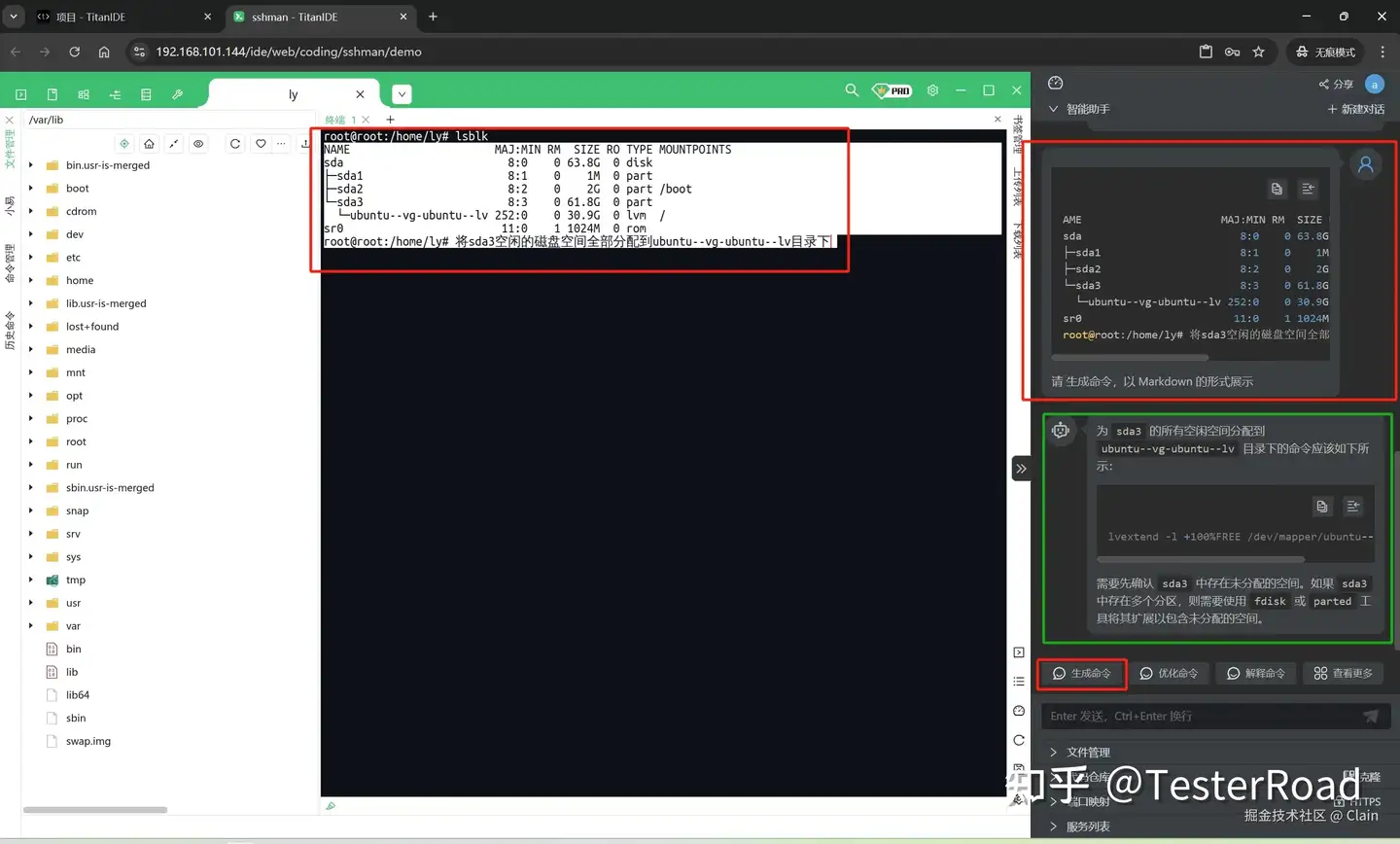This screenshot has height=844, width=1400.
Task: Insert lvextend command via the lines icon
Action: pyautogui.click(x=1352, y=507)
